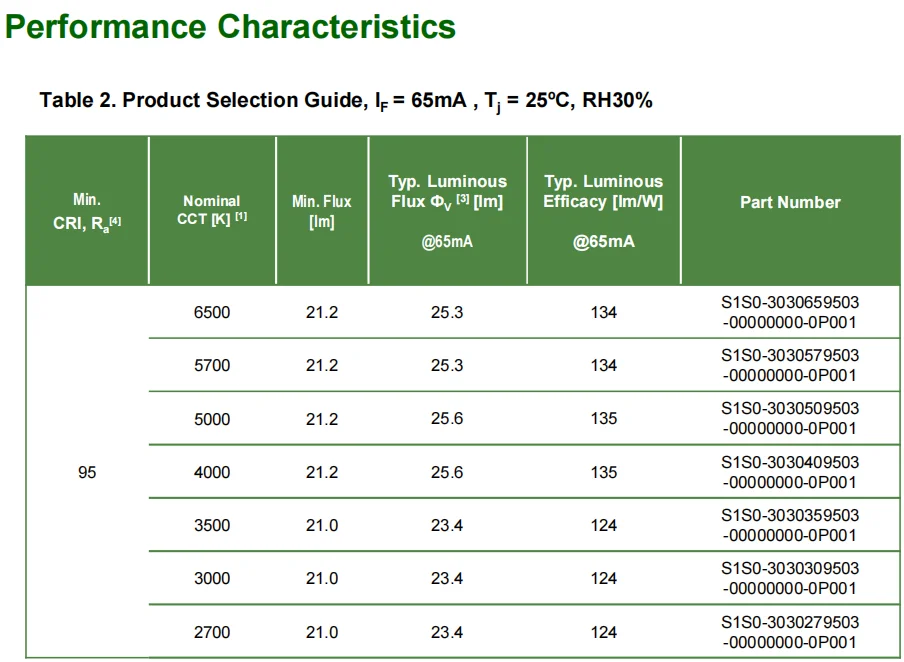Click the Nominal CCT column header

pyautogui.click(x=212, y=210)
